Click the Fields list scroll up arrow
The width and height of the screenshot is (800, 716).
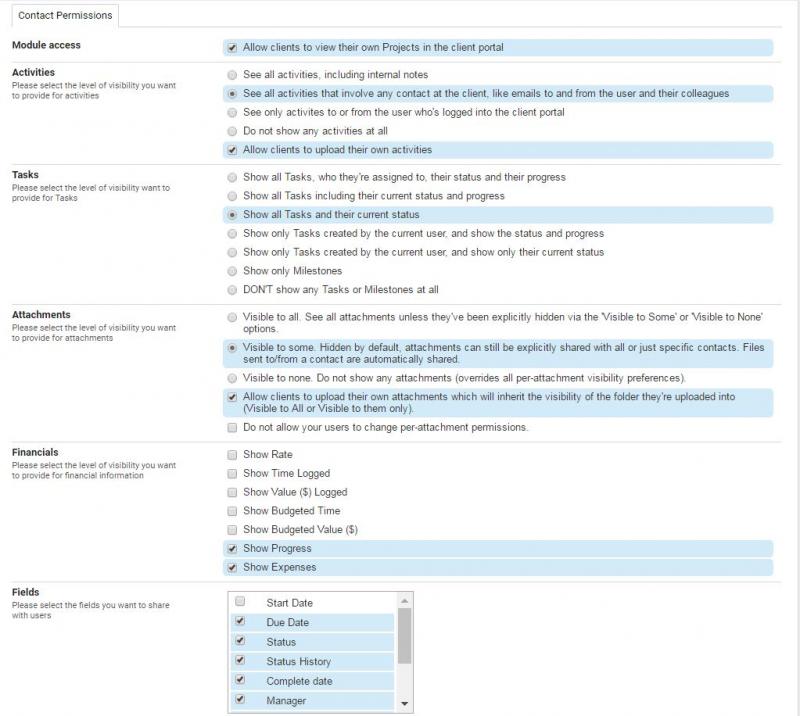(404, 600)
